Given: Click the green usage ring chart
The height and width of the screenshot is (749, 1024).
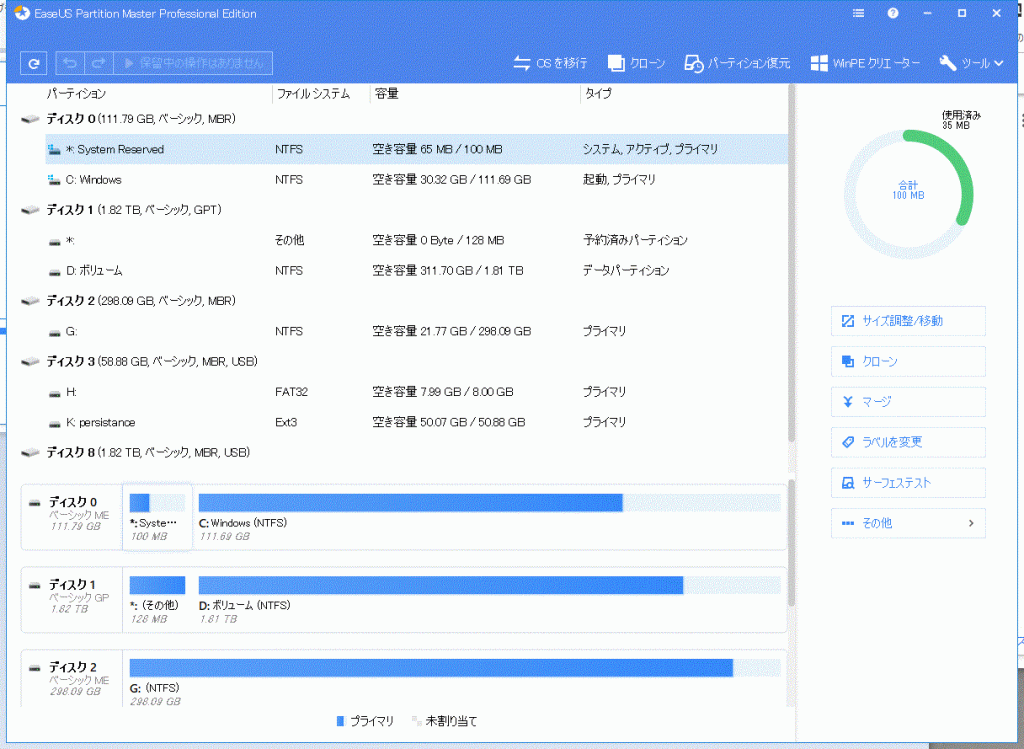Looking at the screenshot, I should (x=908, y=194).
